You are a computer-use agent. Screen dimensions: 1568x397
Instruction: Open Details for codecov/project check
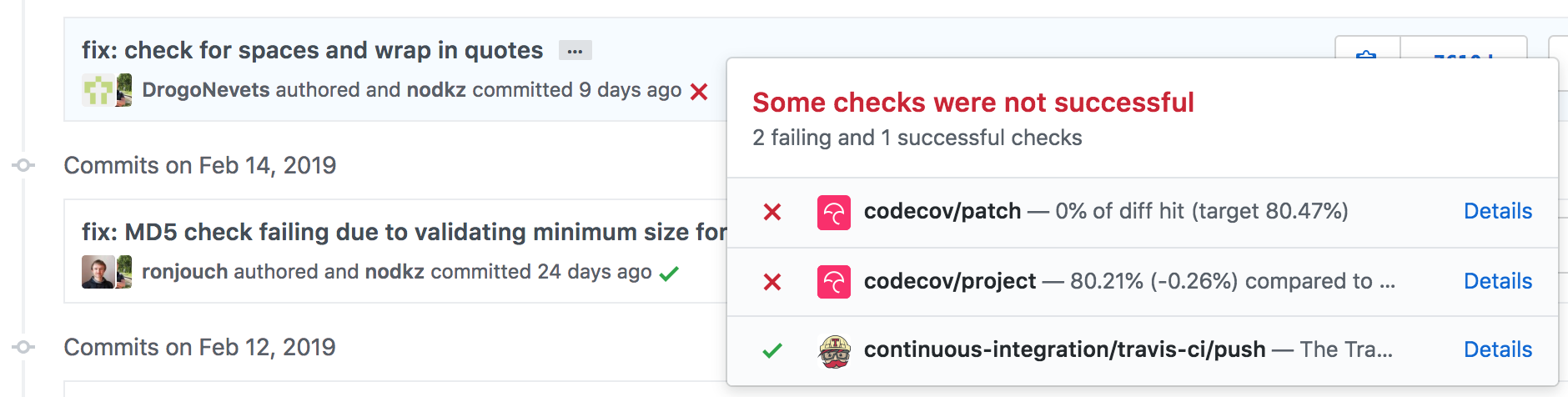pos(1497,281)
